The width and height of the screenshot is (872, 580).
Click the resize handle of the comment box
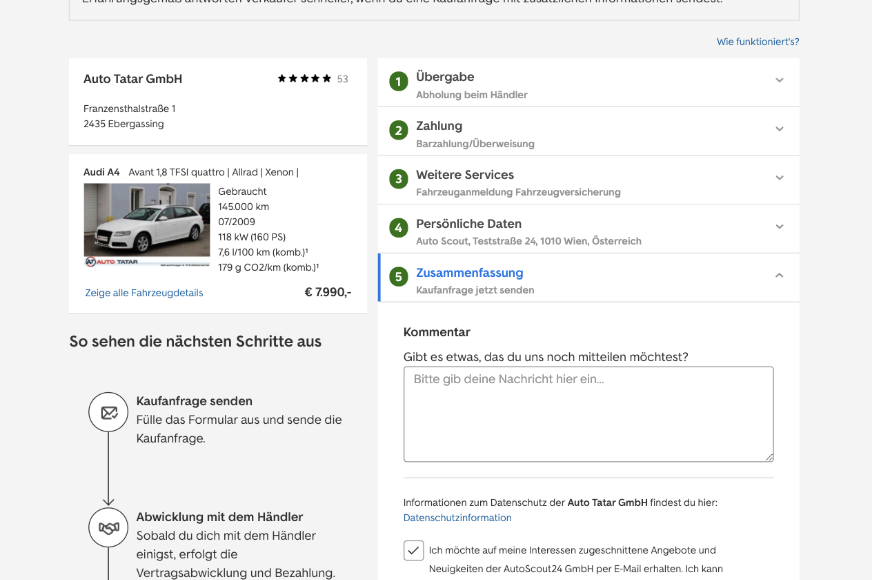pyautogui.click(x=769, y=457)
